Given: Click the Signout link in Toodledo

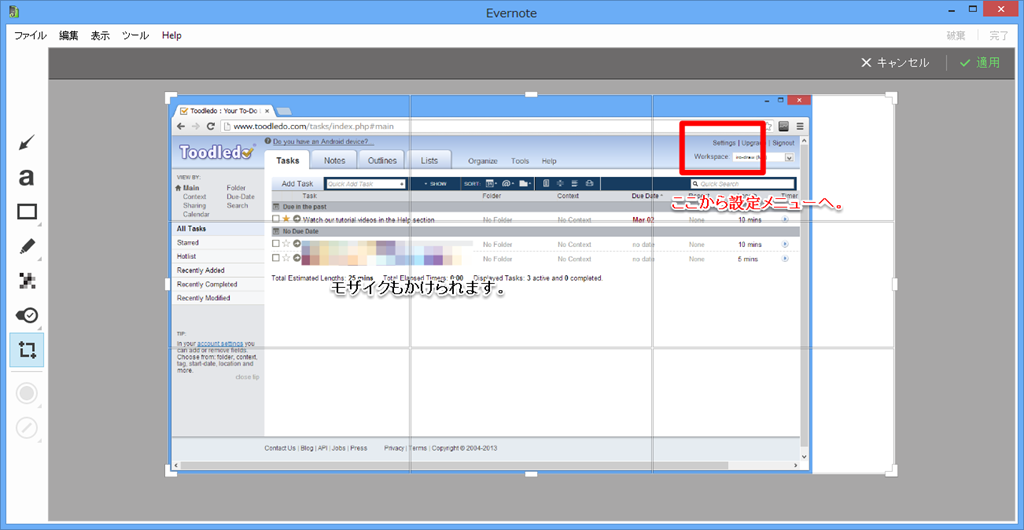Looking at the screenshot, I should point(783,143).
